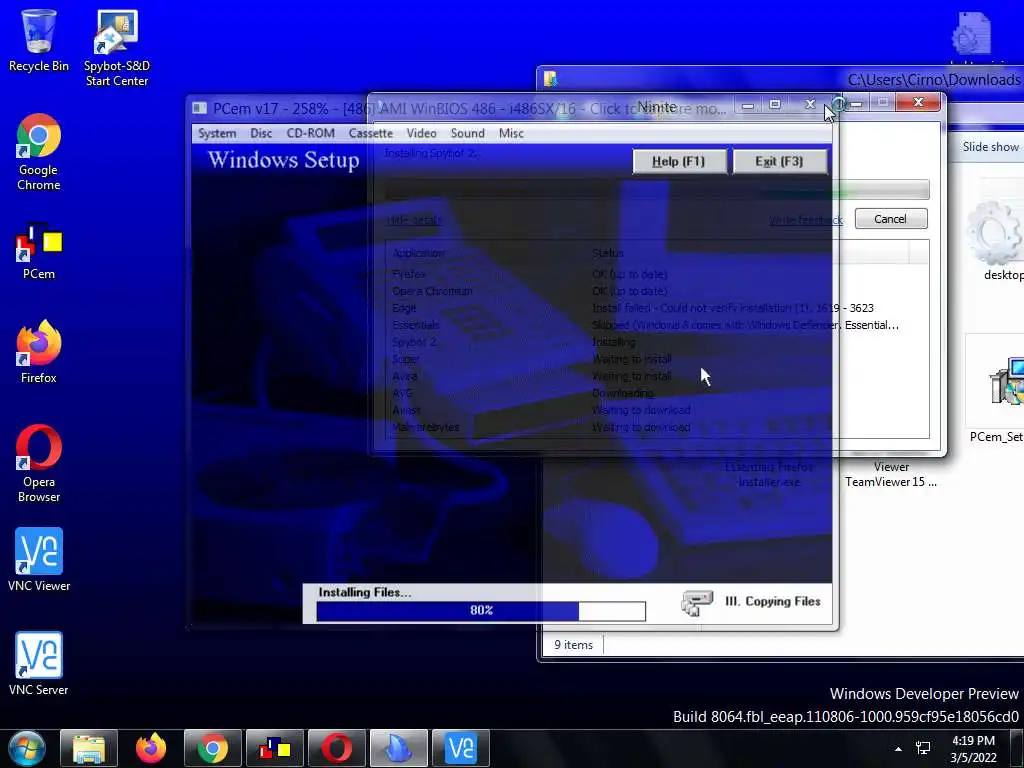Switch to Firefox in the taskbar

151,748
